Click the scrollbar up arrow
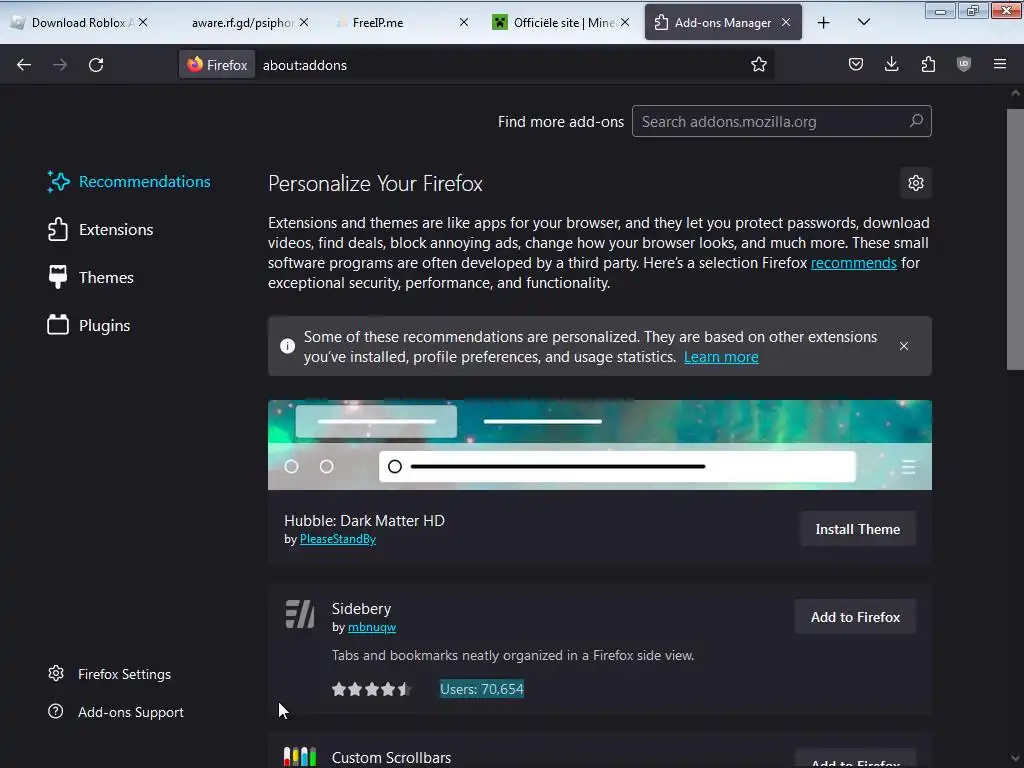Screen dimensions: 1024x768 point(1015,93)
